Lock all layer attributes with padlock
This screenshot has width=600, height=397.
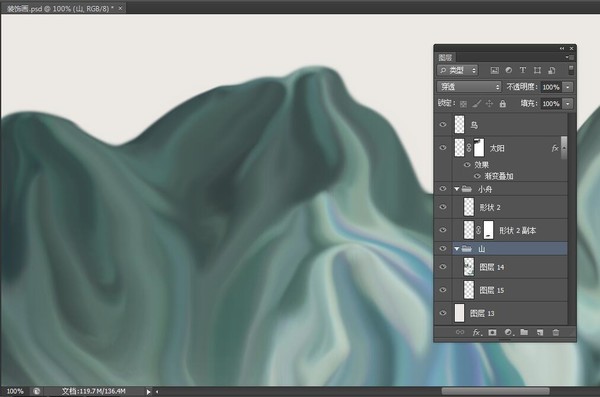pos(503,104)
